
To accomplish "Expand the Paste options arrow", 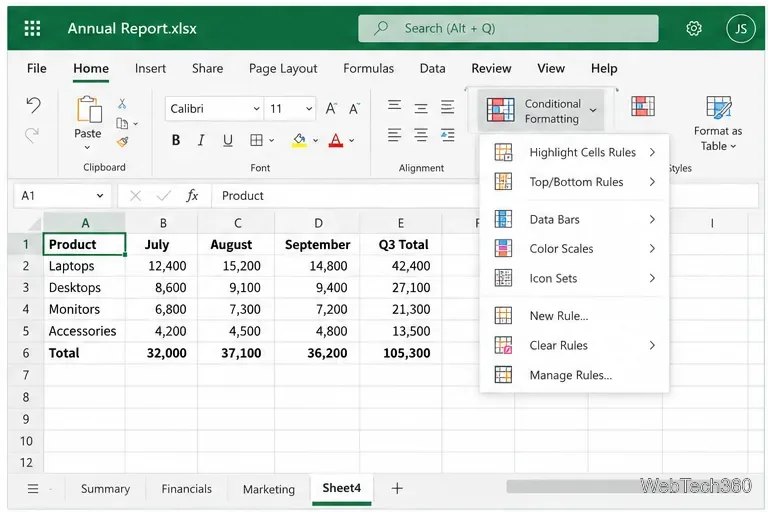I will point(88,147).
